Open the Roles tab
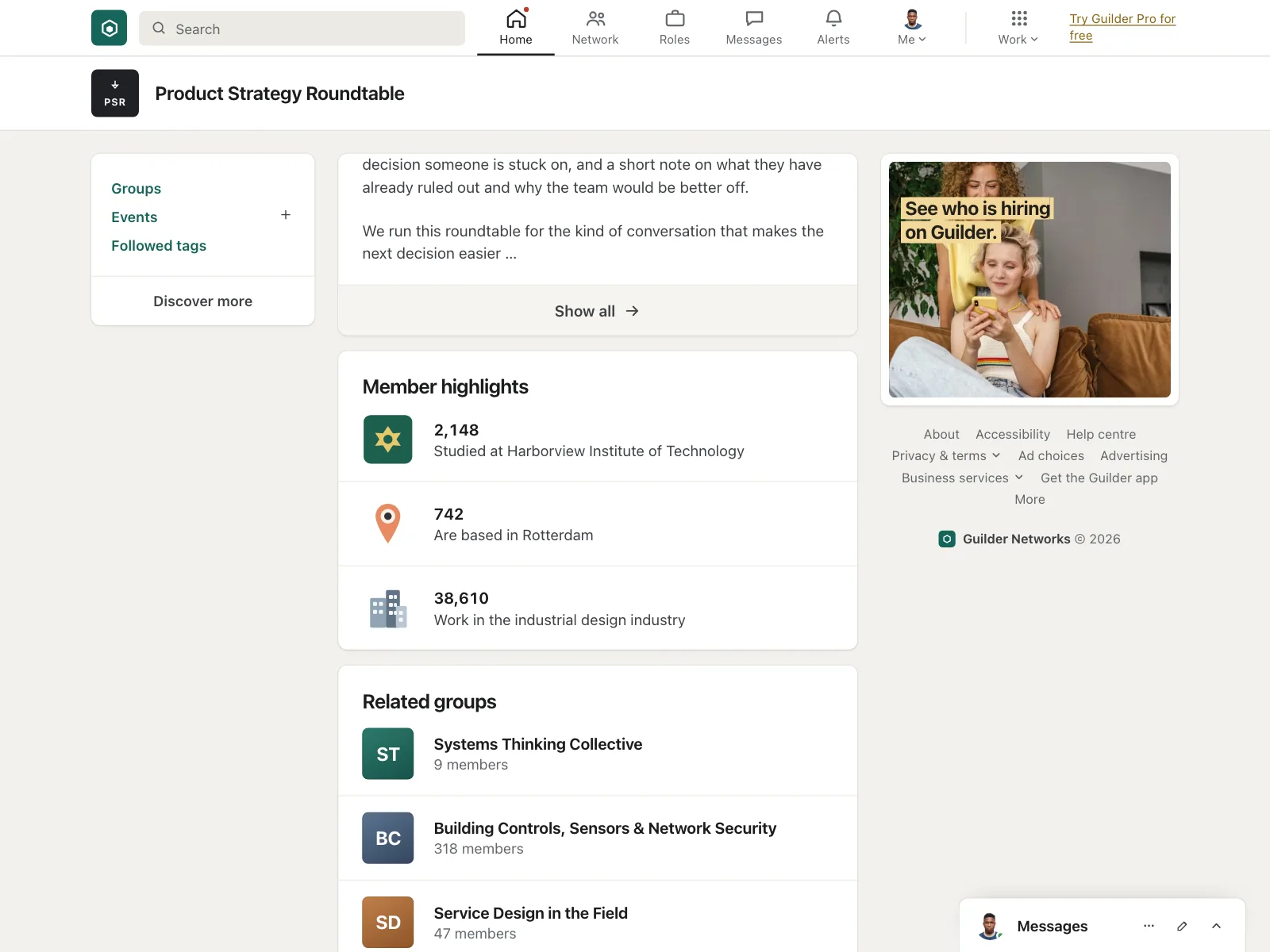Image resolution: width=1270 pixels, height=952 pixels. [x=675, y=28]
